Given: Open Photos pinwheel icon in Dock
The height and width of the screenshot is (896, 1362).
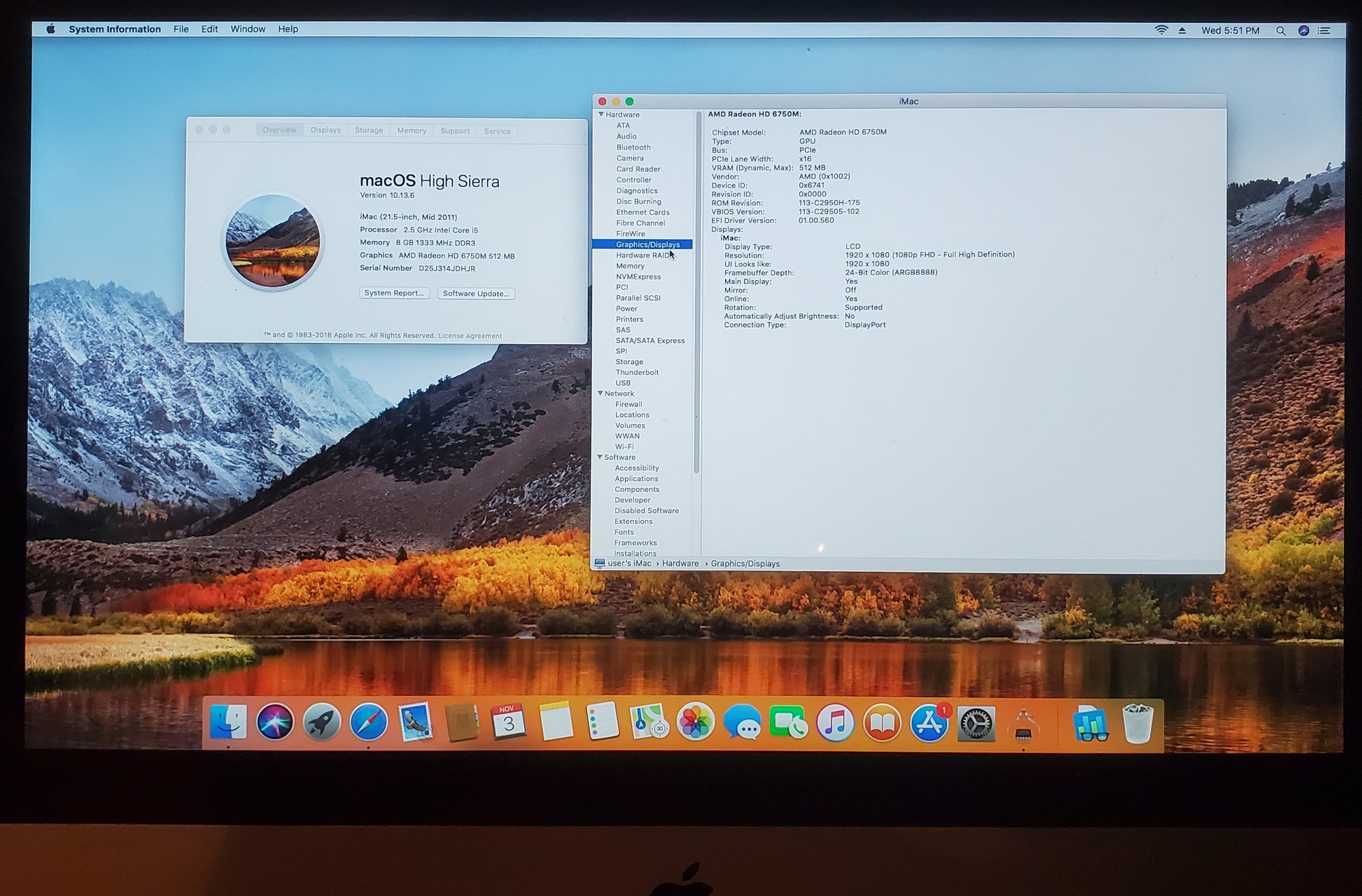Looking at the screenshot, I should 696,722.
